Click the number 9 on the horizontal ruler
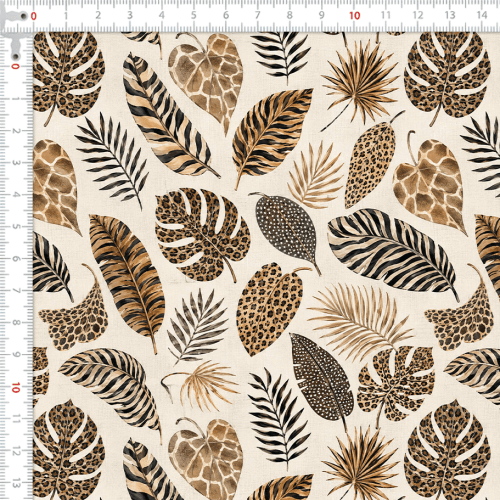This screenshot has width=500, height=500. tap(321, 15)
